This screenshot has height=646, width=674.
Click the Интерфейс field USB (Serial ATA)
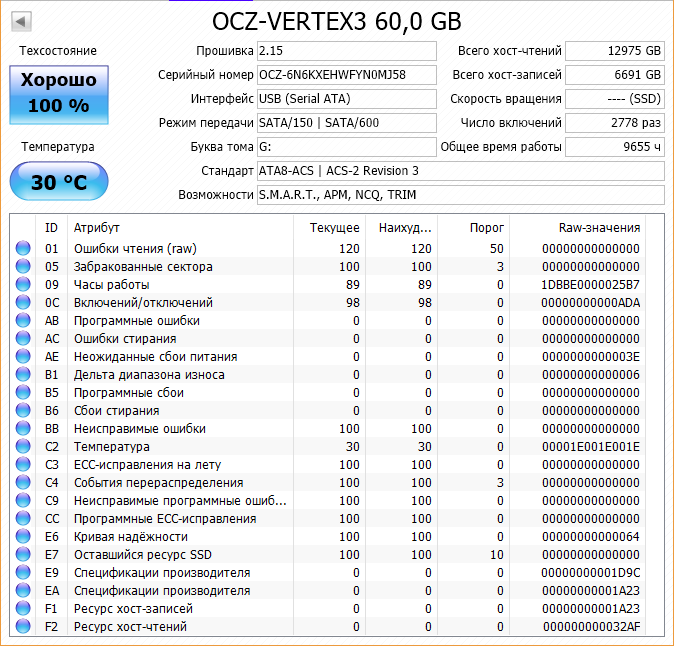point(346,99)
